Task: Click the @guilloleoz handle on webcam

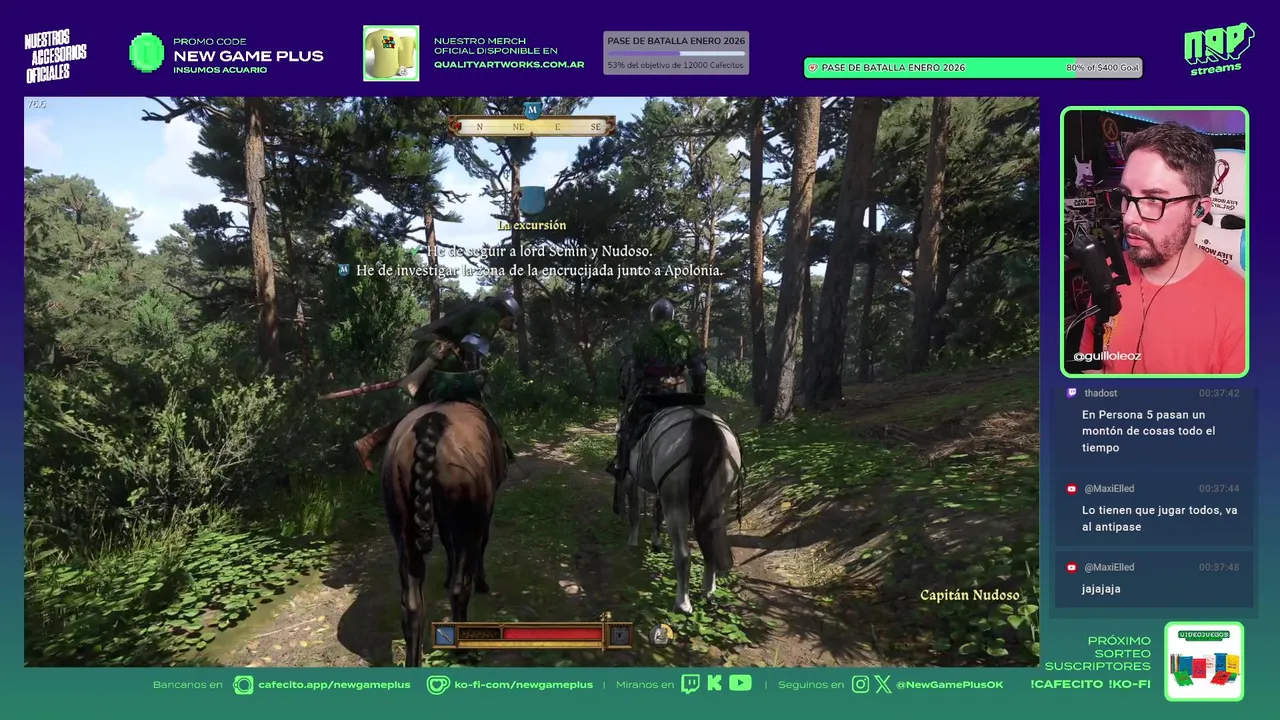Action: 1106,356
